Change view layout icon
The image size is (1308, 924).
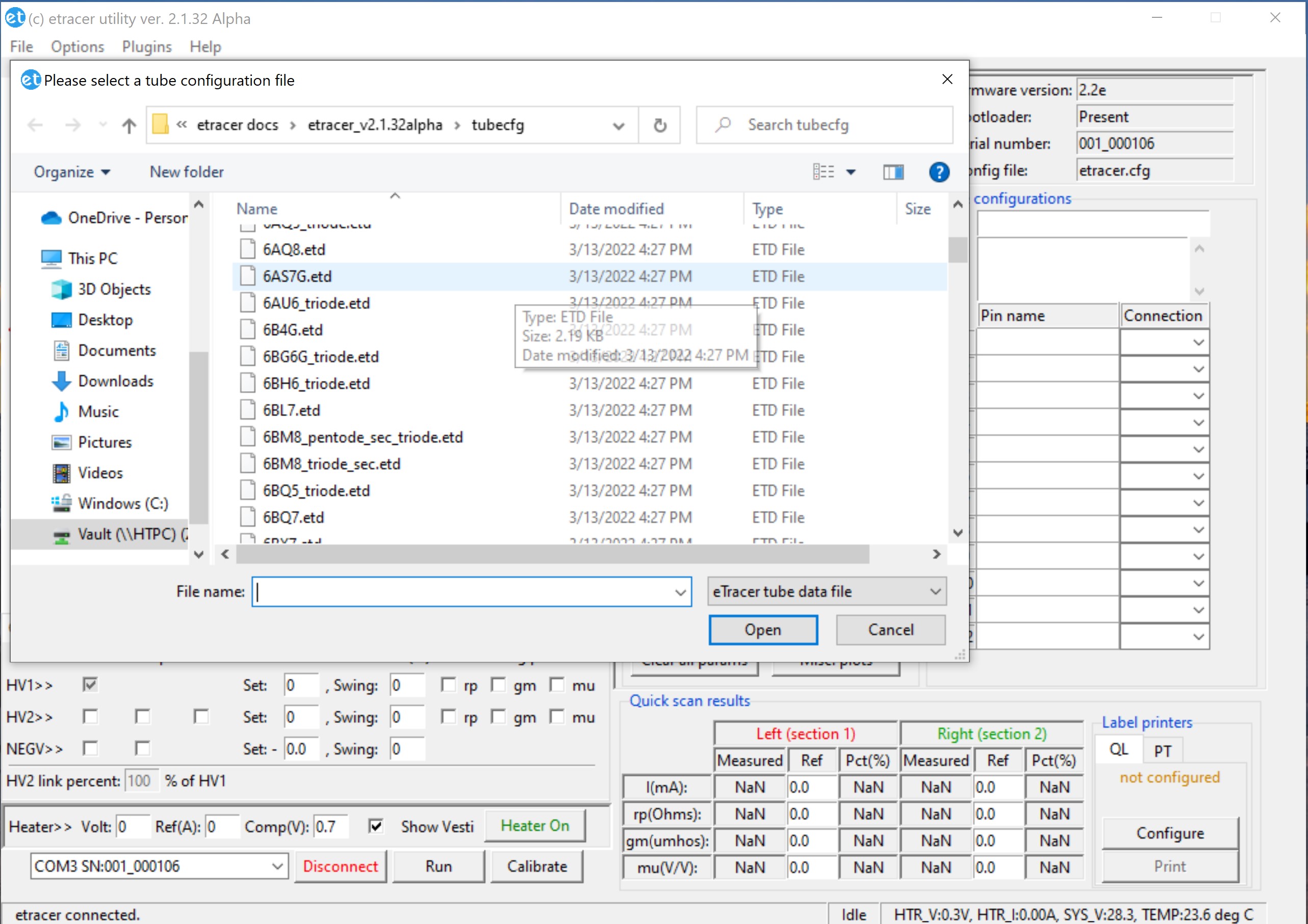[x=823, y=172]
